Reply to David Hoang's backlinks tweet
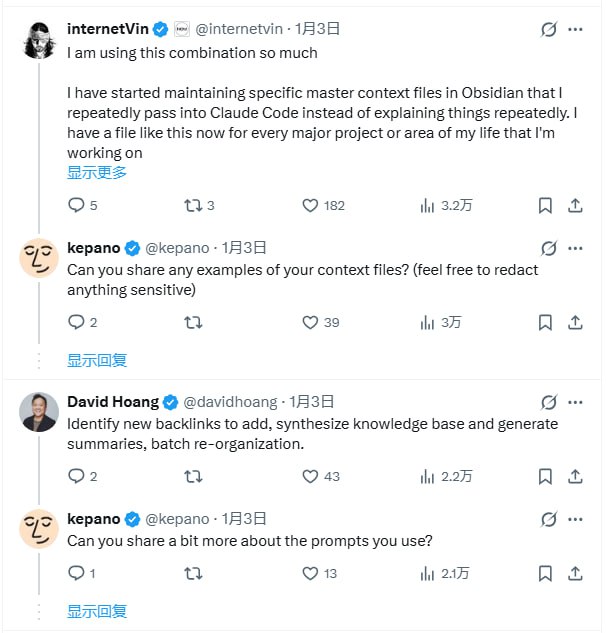 tap(76, 476)
